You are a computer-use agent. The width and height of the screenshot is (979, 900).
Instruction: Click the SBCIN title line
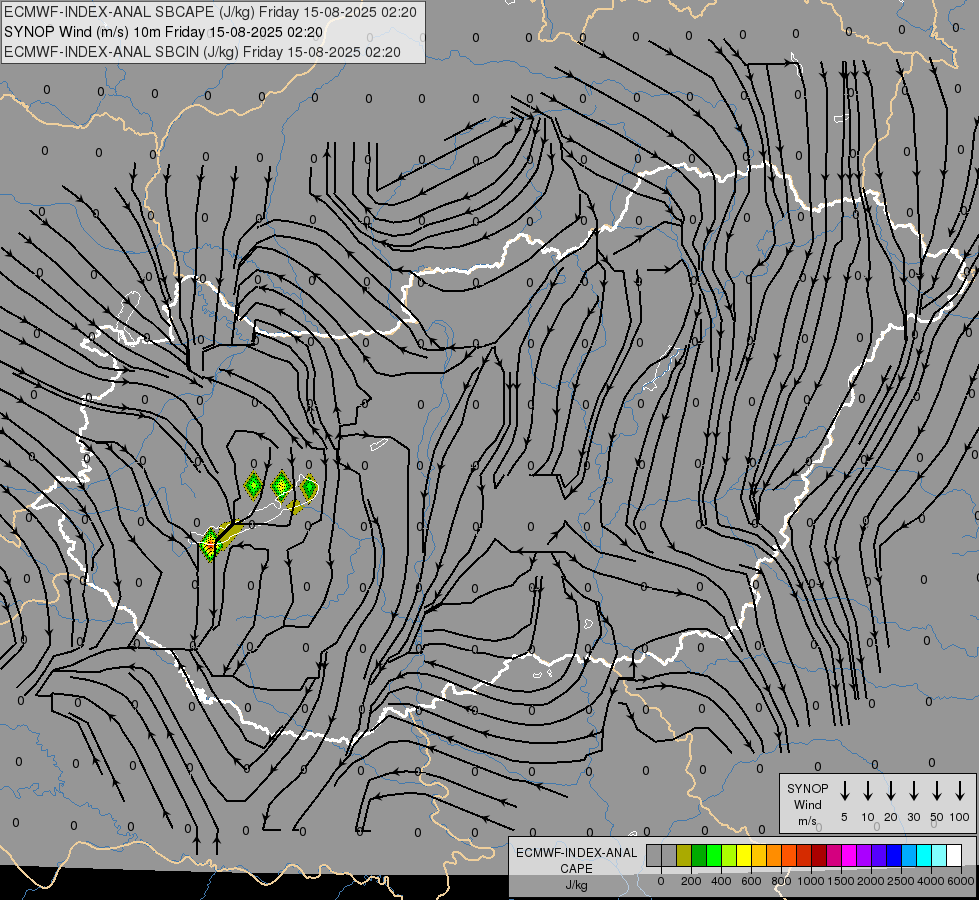[x=202, y=52]
